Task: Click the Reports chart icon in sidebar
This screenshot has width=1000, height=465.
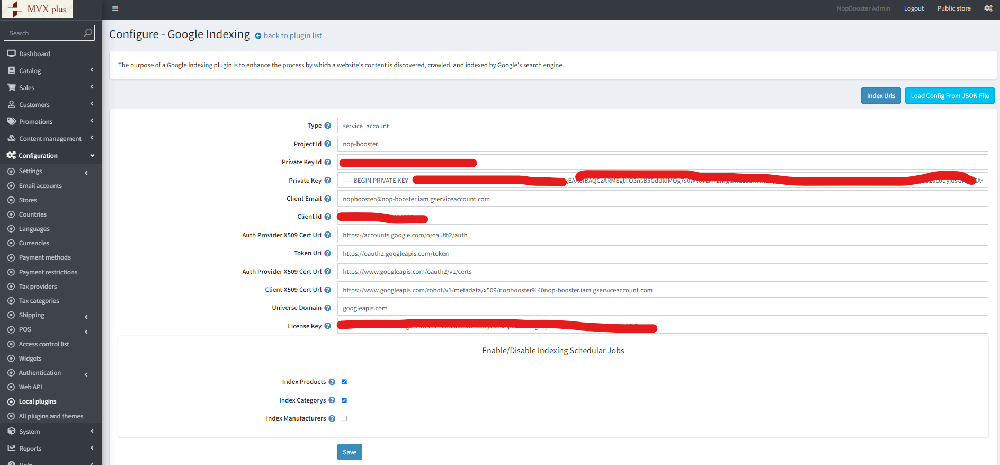Action: pyautogui.click(x=11, y=448)
